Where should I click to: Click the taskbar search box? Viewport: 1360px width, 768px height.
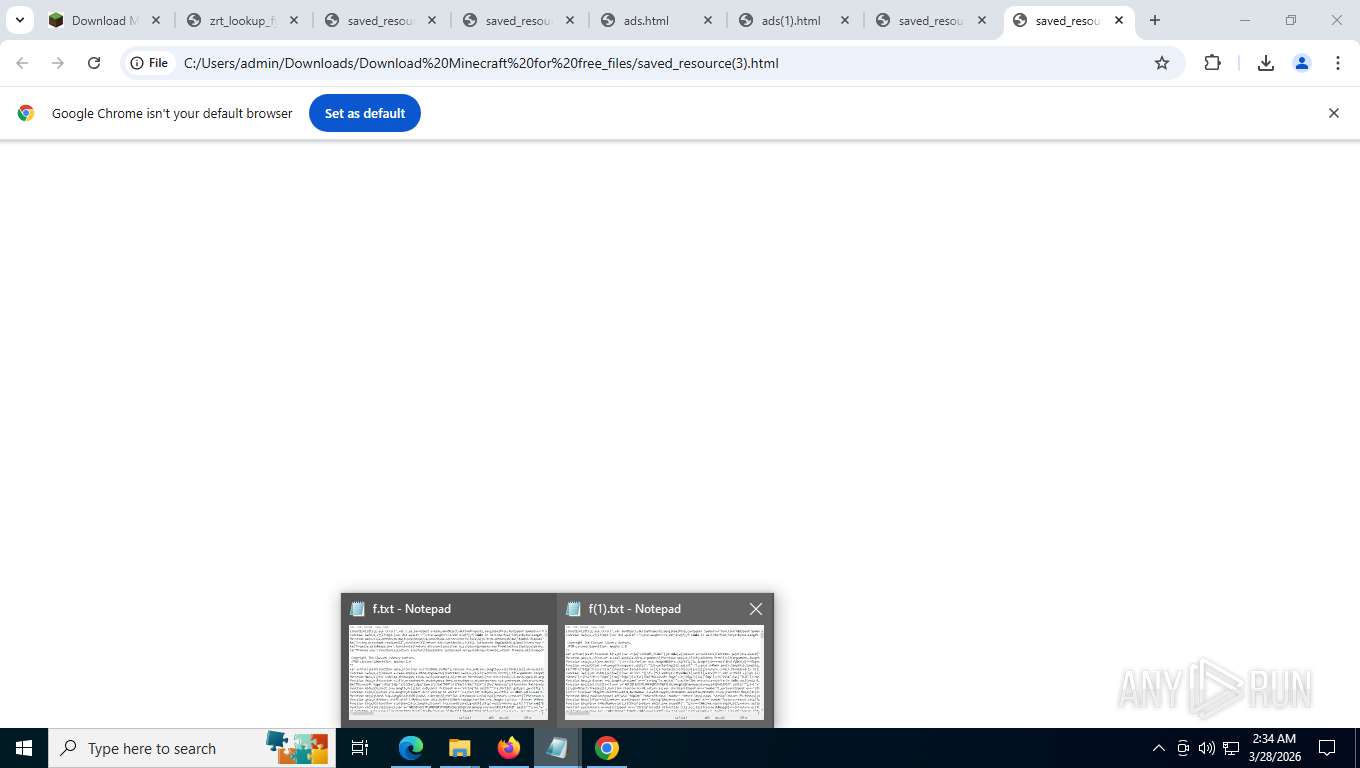pos(192,748)
